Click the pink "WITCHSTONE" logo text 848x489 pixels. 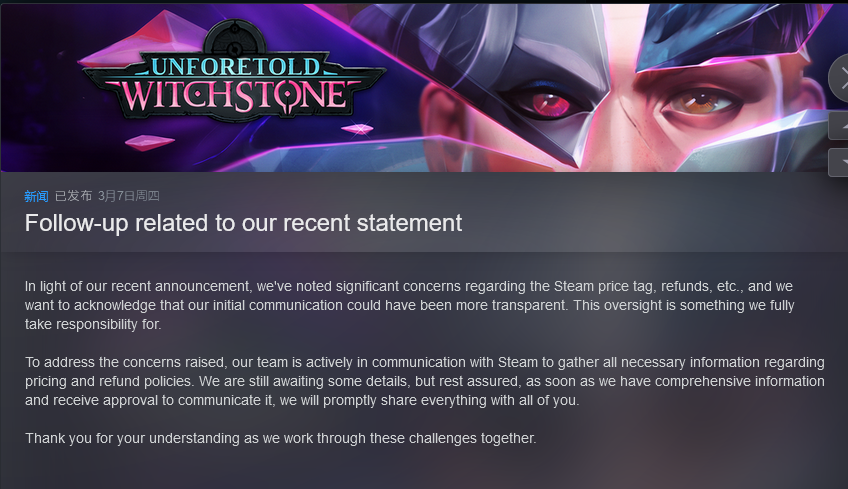coord(234,95)
